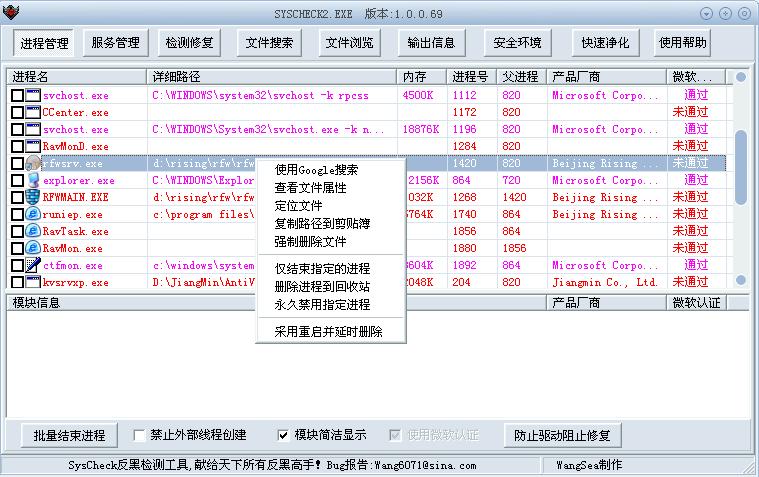
Task: Open the 文件搜索 tab
Action: coord(270,43)
